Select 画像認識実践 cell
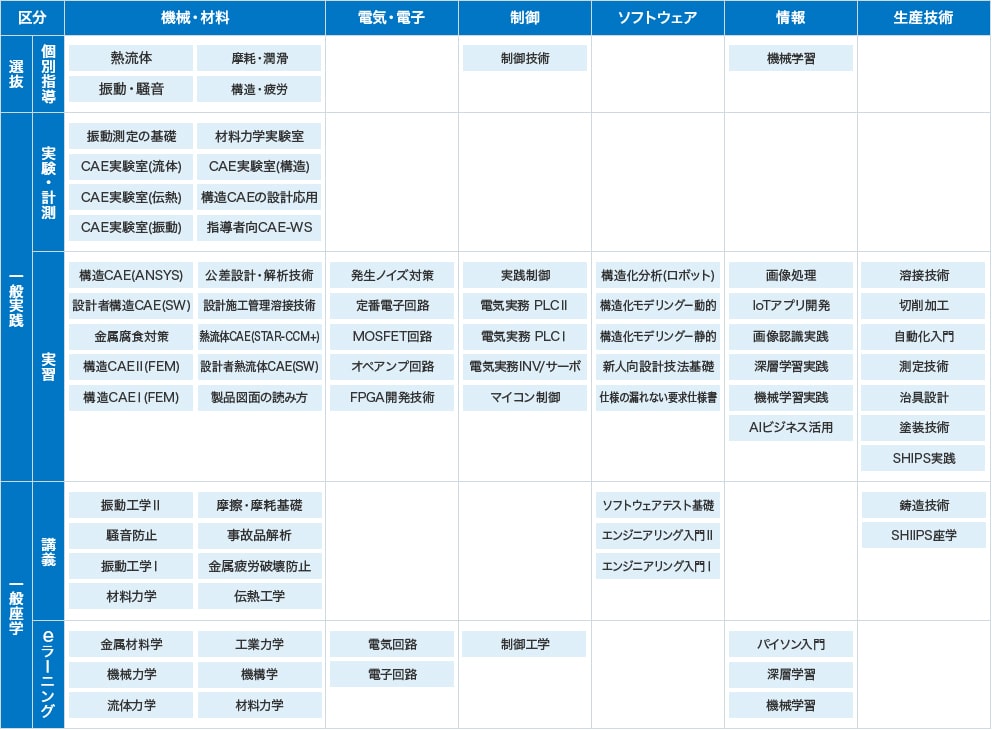 [791, 337]
